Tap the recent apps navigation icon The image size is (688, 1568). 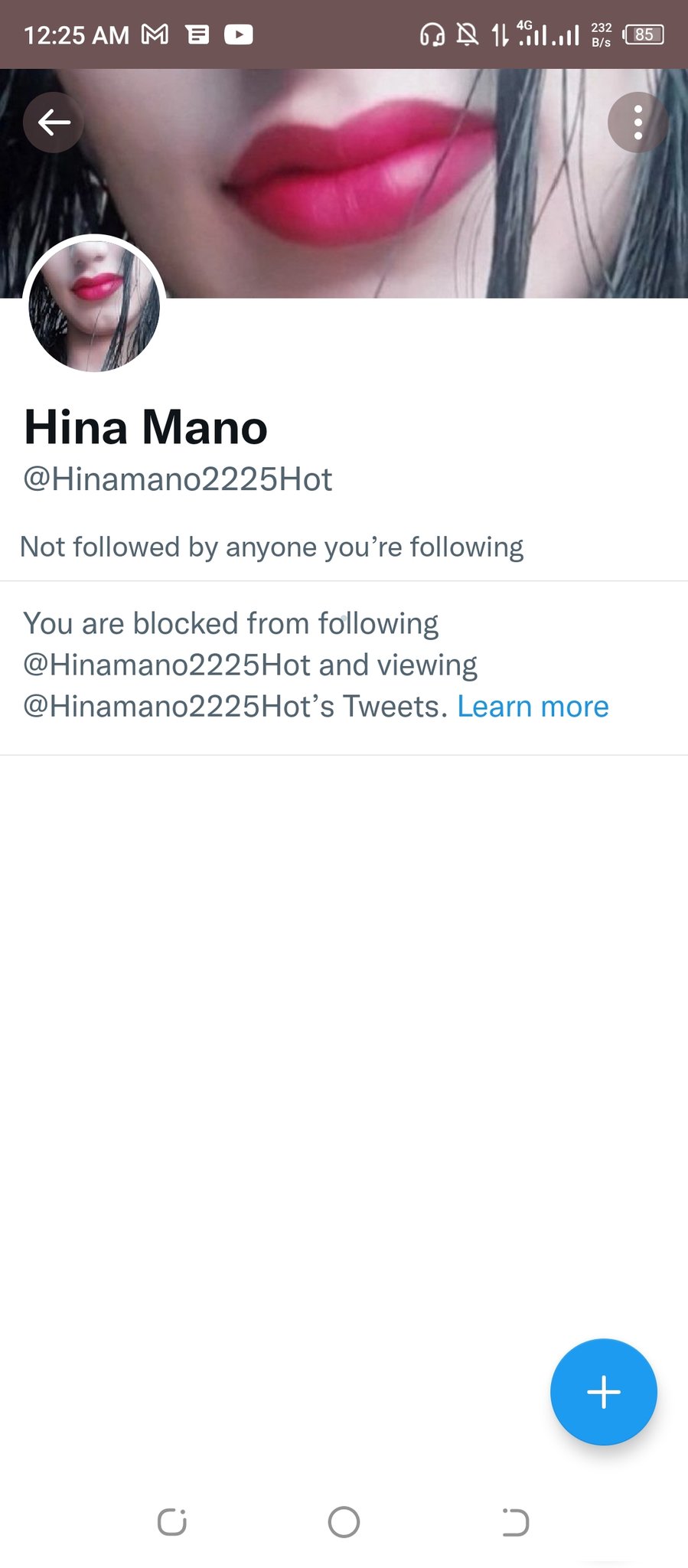(x=171, y=1521)
